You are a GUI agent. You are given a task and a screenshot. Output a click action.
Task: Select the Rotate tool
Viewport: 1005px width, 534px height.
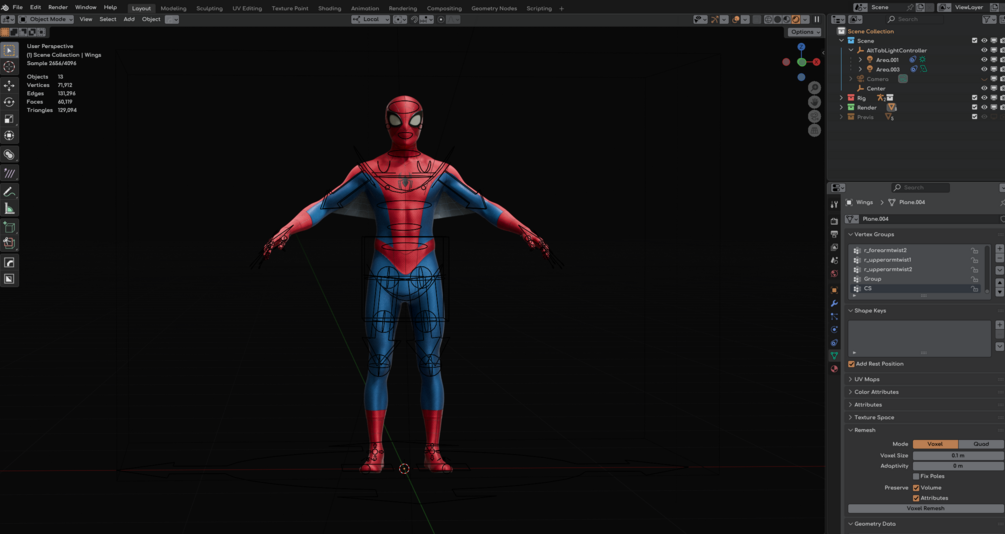[9, 102]
